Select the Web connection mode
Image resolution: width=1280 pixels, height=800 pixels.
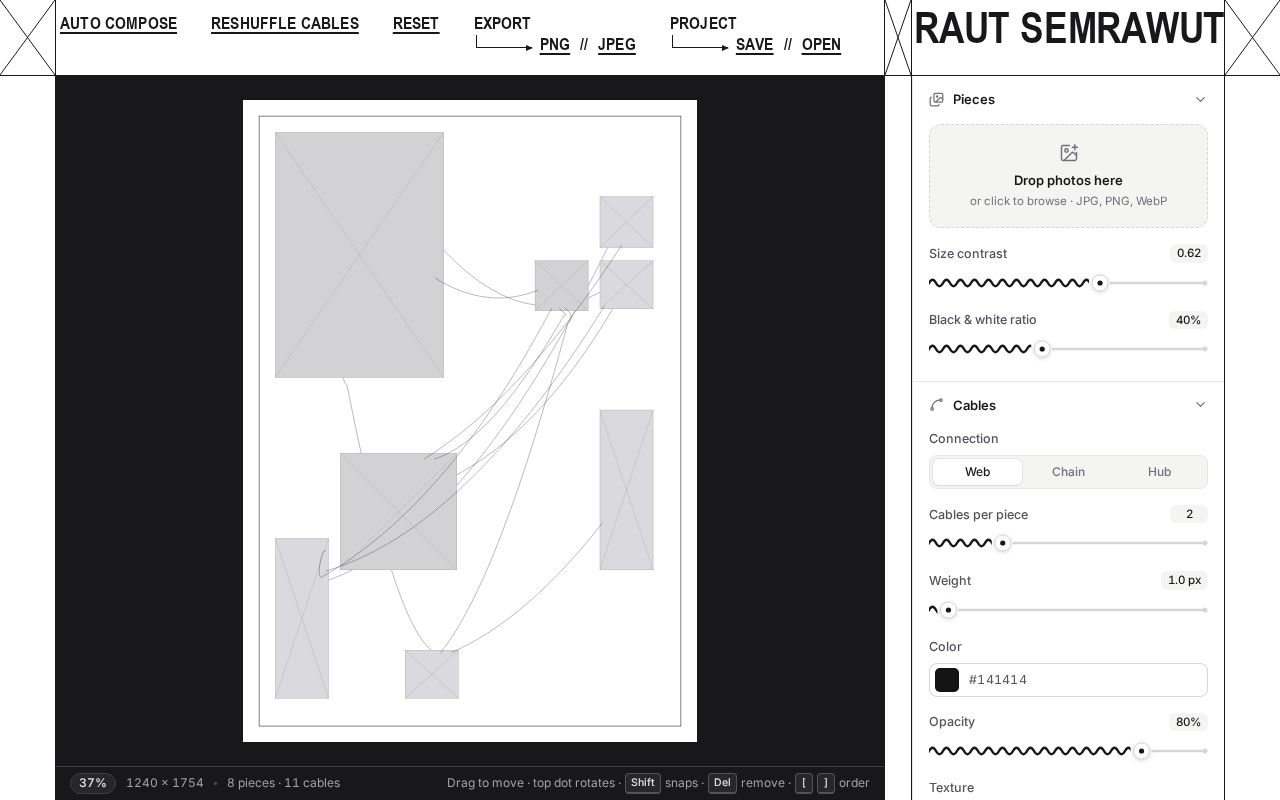coord(977,472)
